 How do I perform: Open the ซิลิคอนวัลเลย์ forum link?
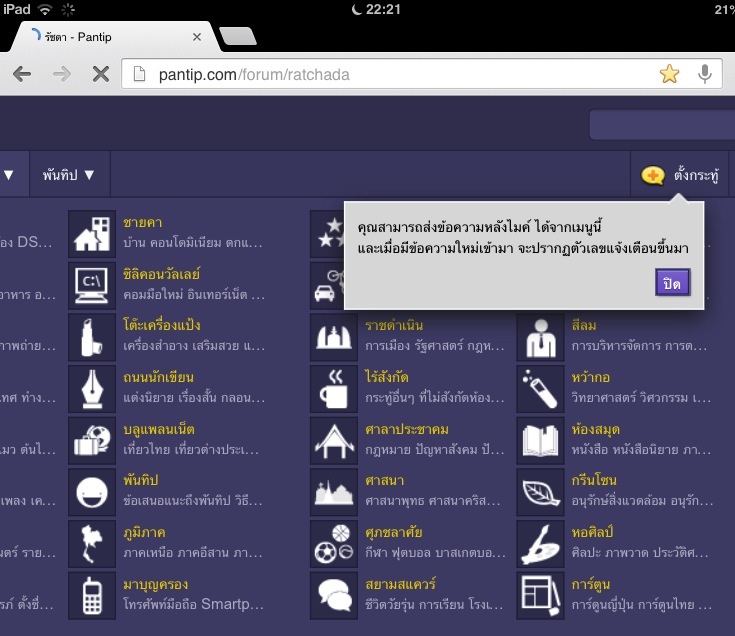click(162, 274)
